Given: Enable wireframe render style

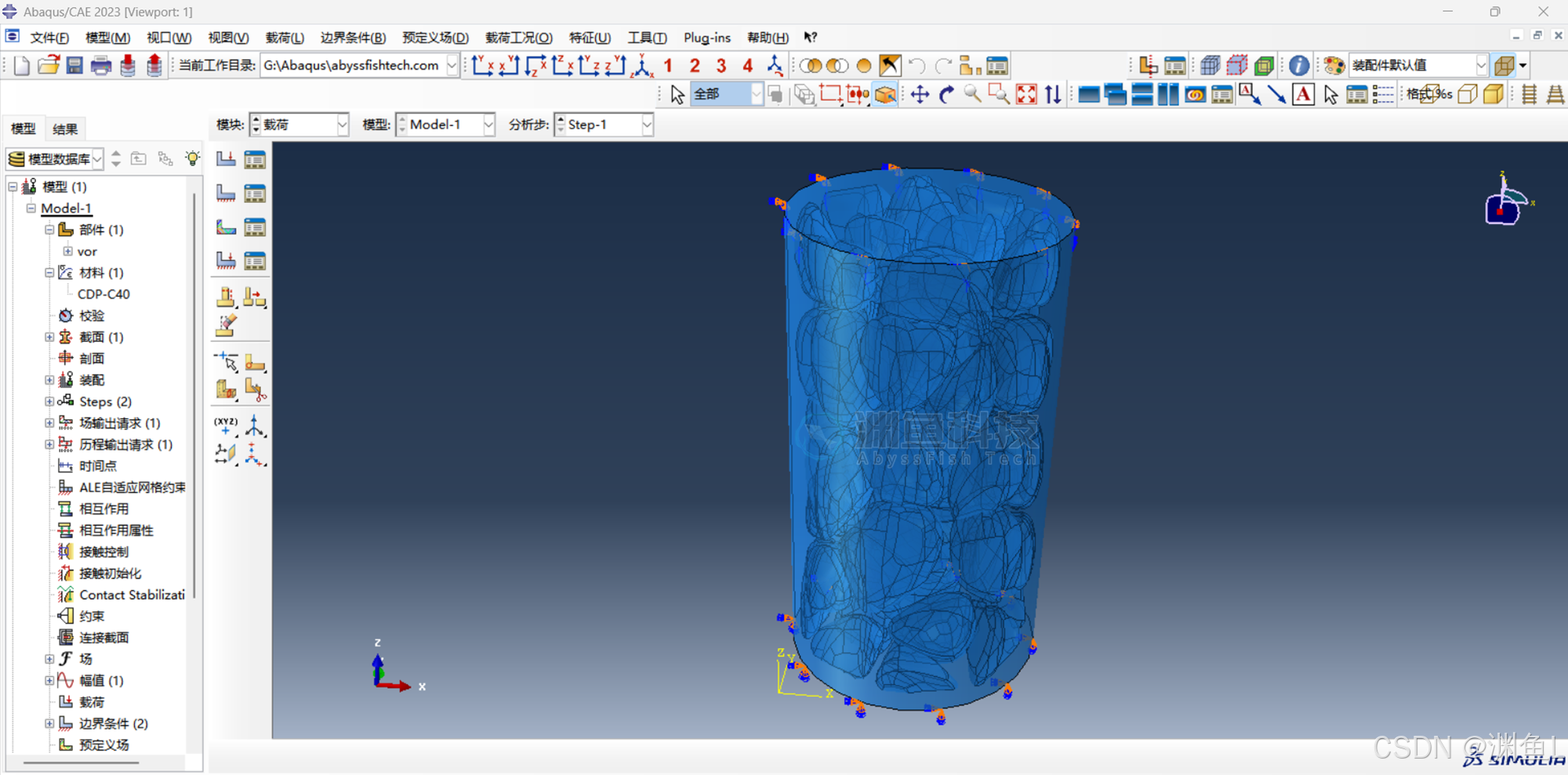Looking at the screenshot, I should pyautogui.click(x=1429, y=95).
